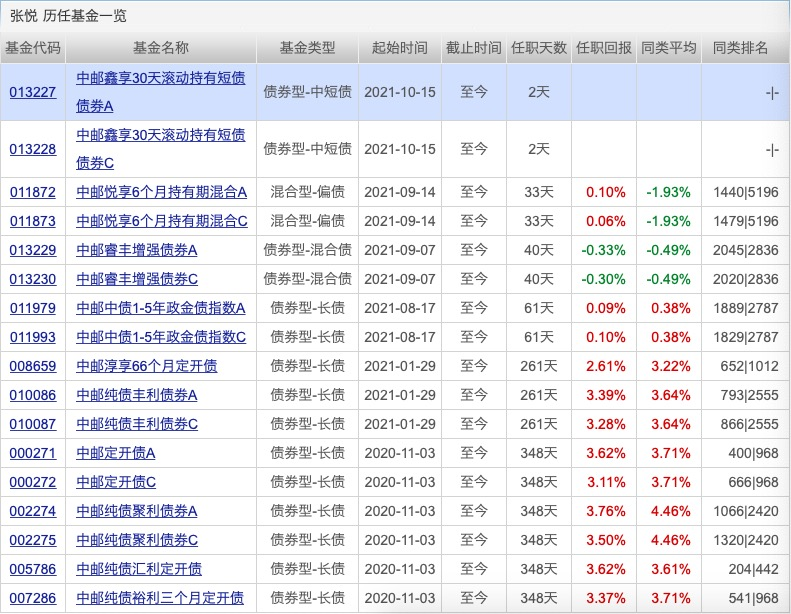Select category average 3.61%
The width and height of the screenshot is (791, 614).
click(671, 569)
